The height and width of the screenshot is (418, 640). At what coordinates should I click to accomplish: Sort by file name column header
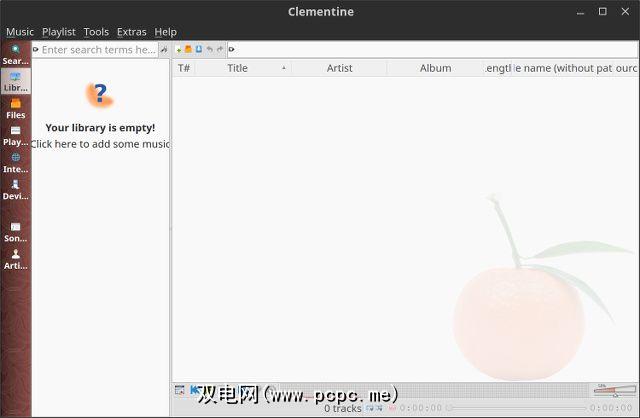(563, 68)
